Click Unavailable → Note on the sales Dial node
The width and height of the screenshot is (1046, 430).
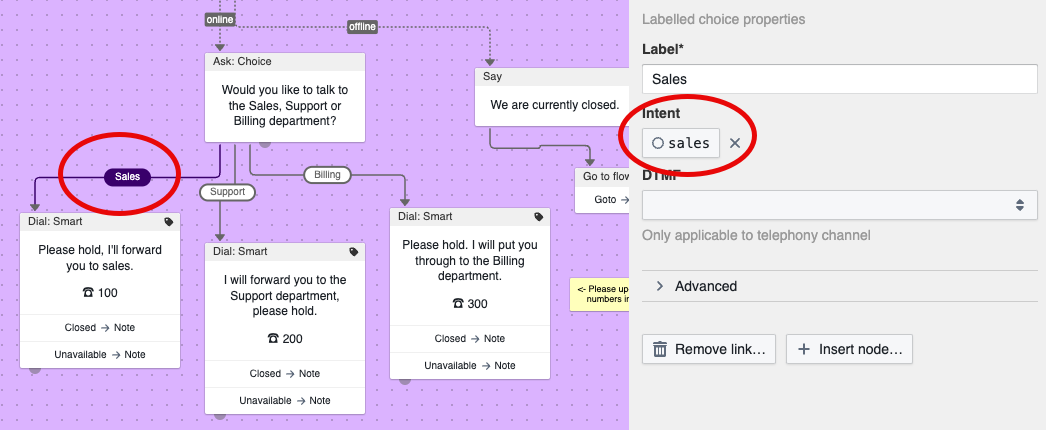(x=100, y=354)
